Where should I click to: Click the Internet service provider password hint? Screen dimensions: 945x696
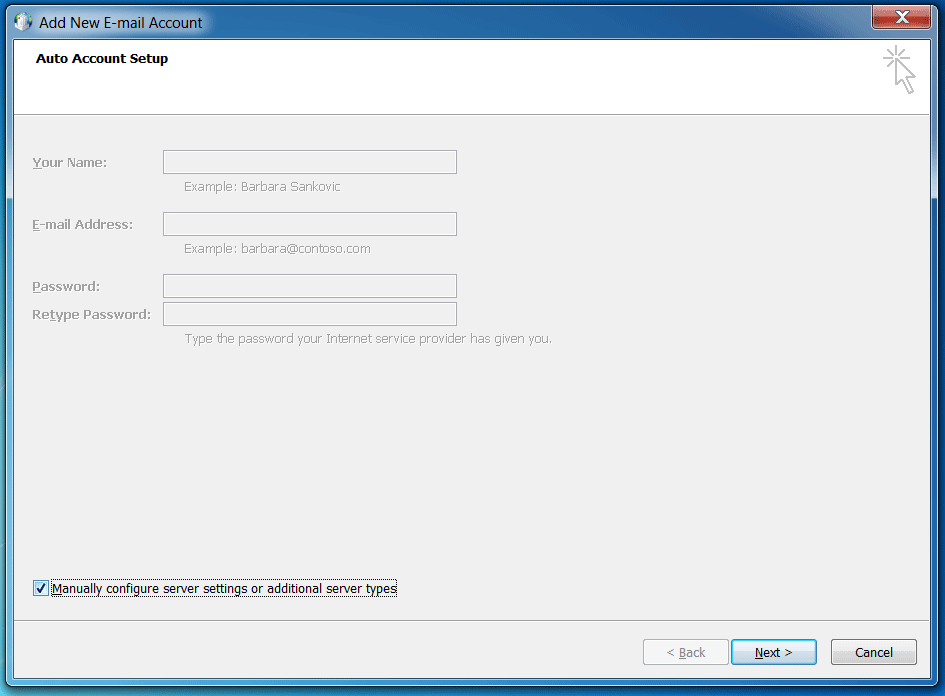click(368, 339)
